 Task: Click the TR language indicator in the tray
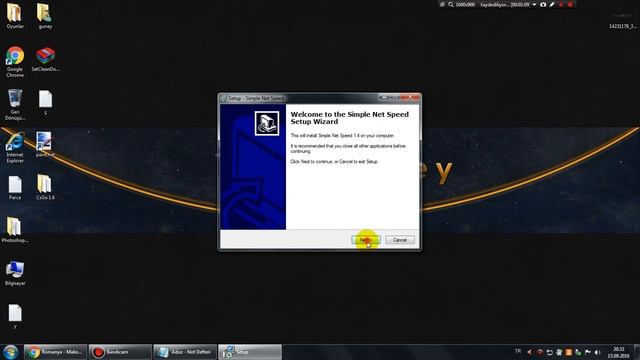[518, 351]
